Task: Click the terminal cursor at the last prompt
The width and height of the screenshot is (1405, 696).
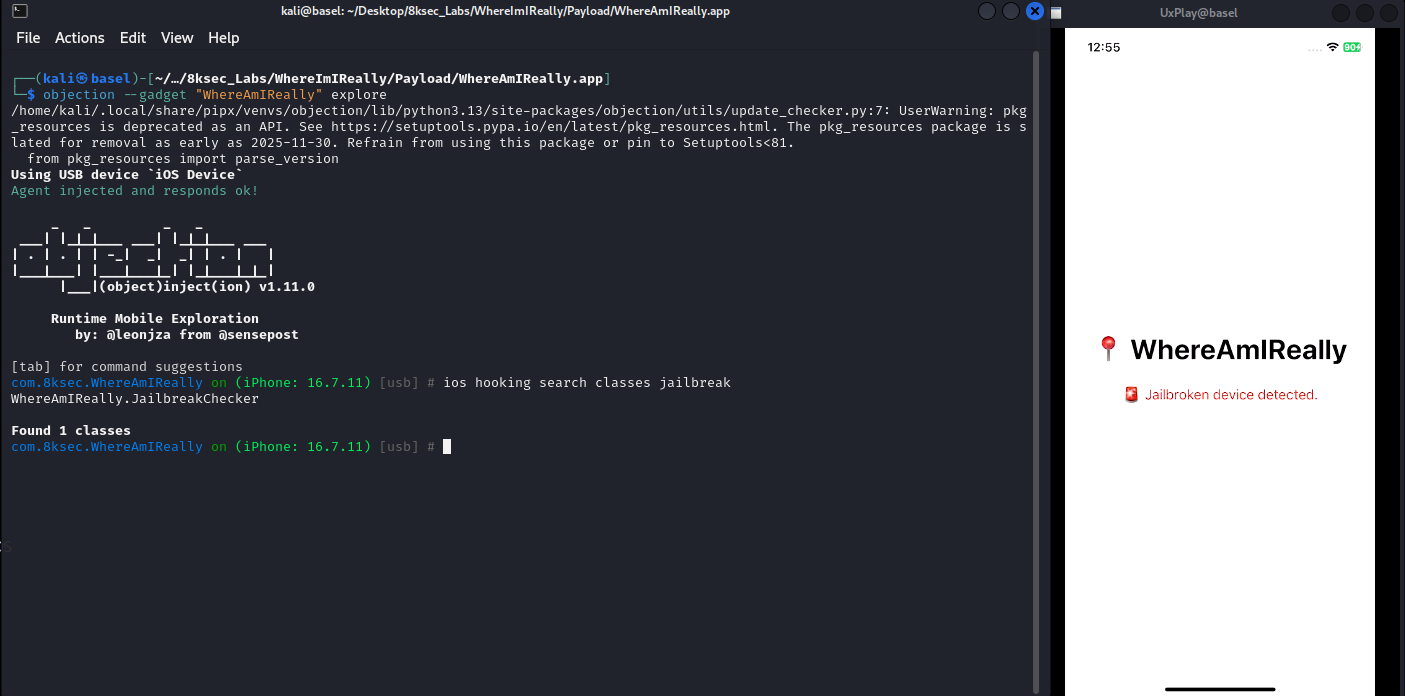Action: pos(447,447)
